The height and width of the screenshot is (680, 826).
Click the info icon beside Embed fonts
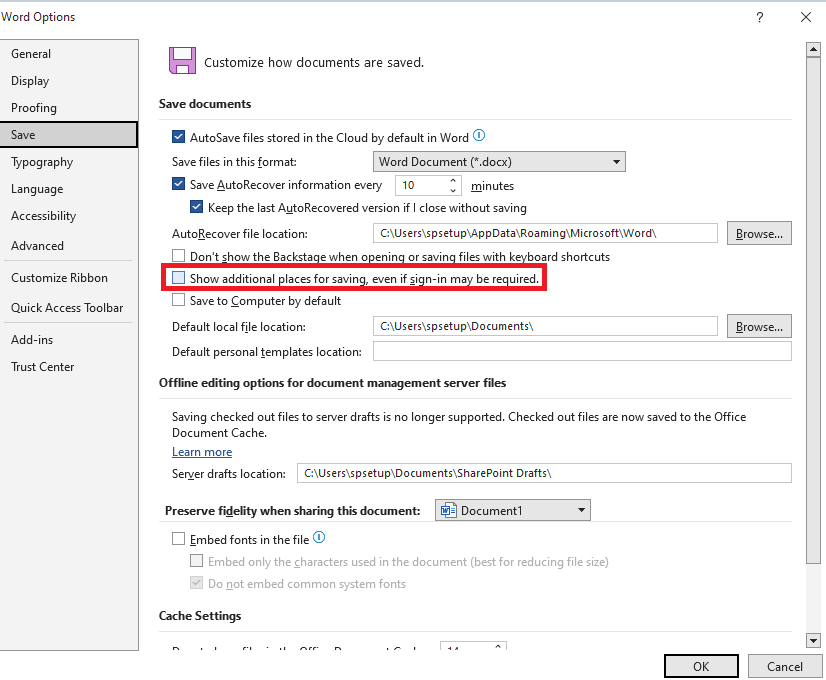317,537
